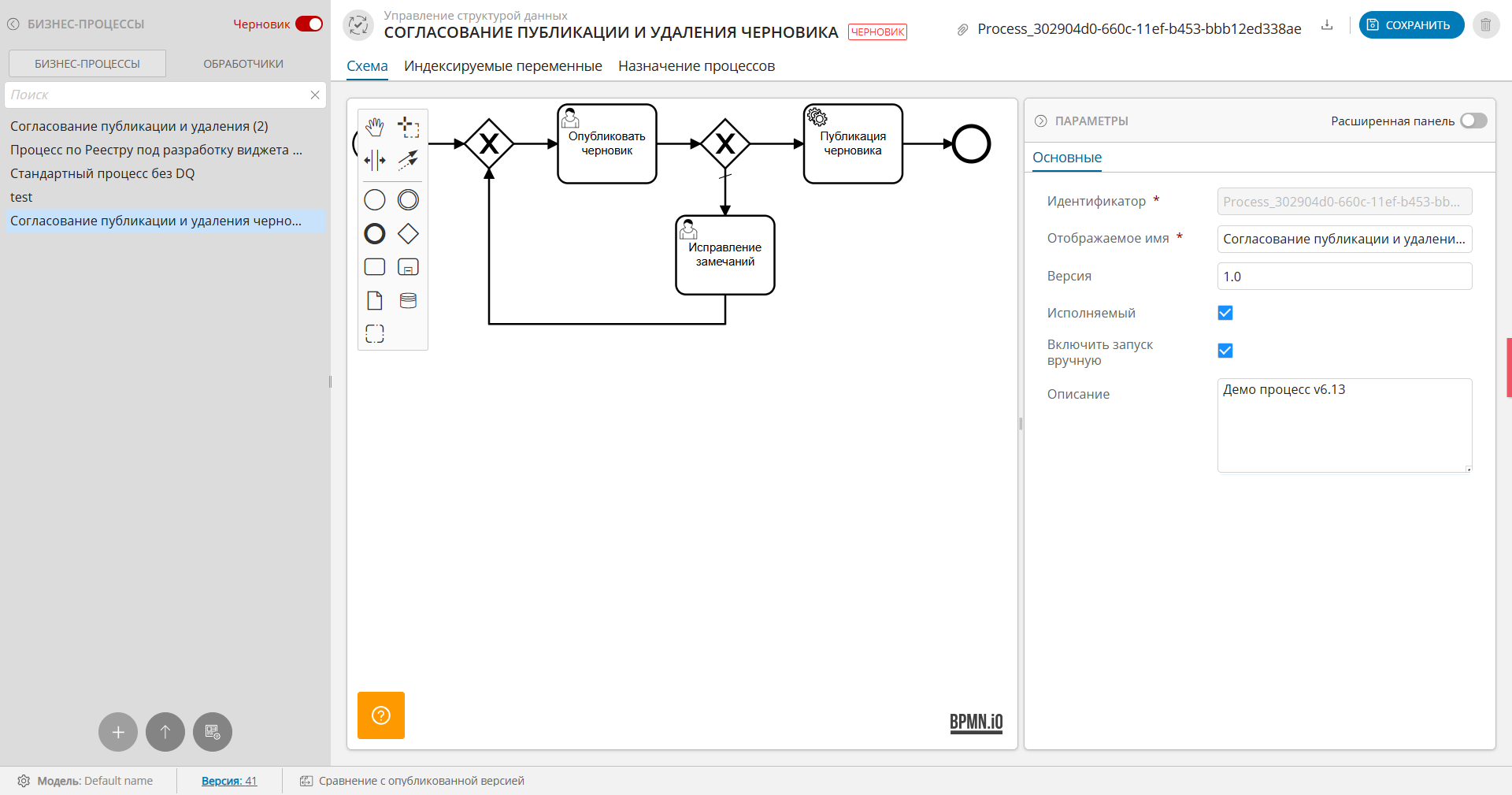Toggle the Черновик draft switch off
Image resolution: width=1512 pixels, height=795 pixels.
click(x=309, y=24)
